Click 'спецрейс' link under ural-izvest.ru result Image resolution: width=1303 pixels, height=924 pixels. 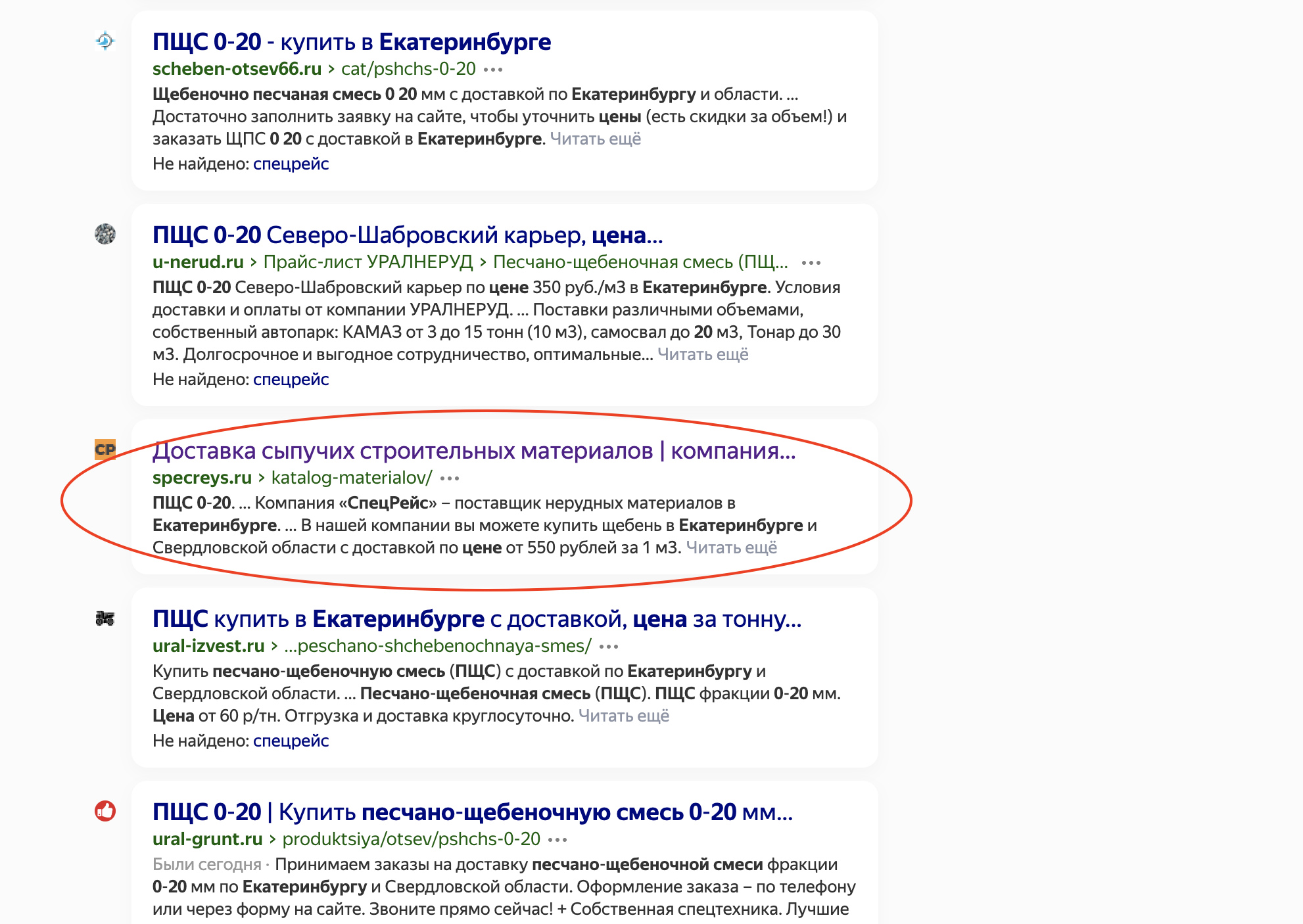click(291, 741)
